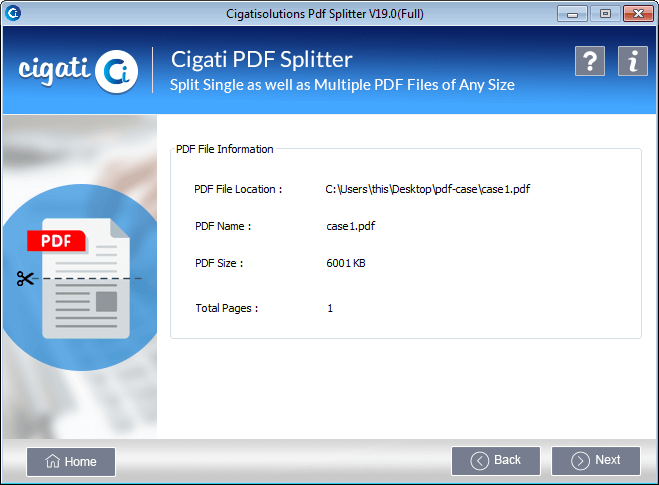The image size is (659, 485).
Task: Click the Cigati logo in header
Action: 78,71
